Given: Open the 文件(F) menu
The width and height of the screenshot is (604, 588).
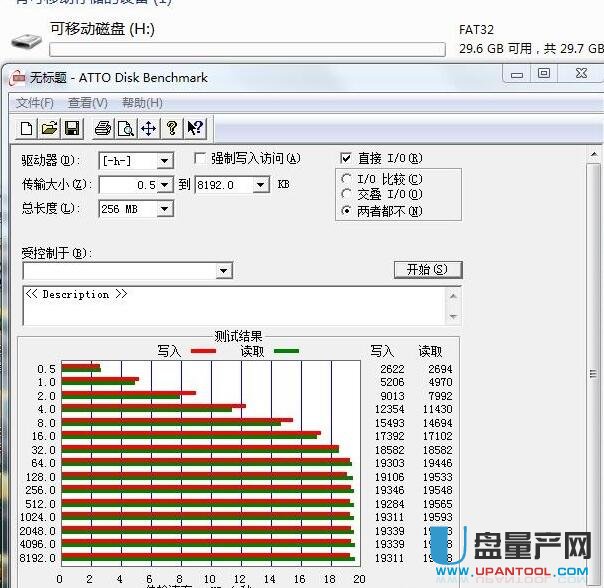Looking at the screenshot, I should 34,103.
